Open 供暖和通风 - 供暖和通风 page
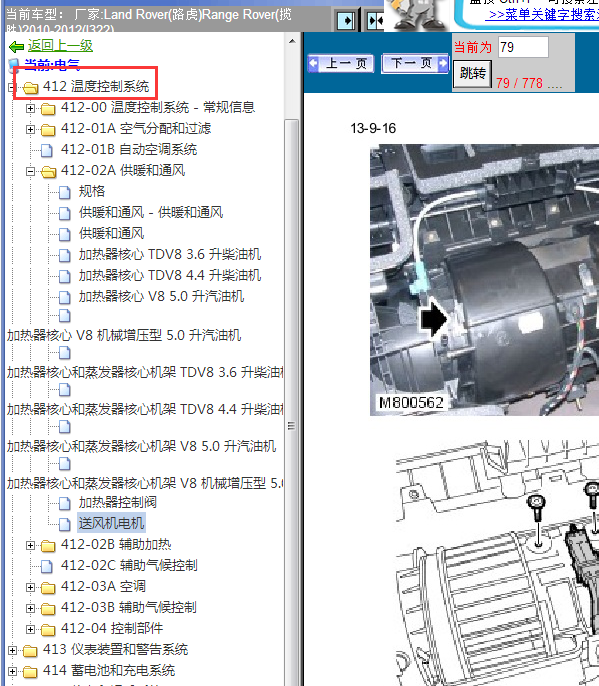Image resolution: width=599 pixels, height=686 pixels. click(x=151, y=212)
